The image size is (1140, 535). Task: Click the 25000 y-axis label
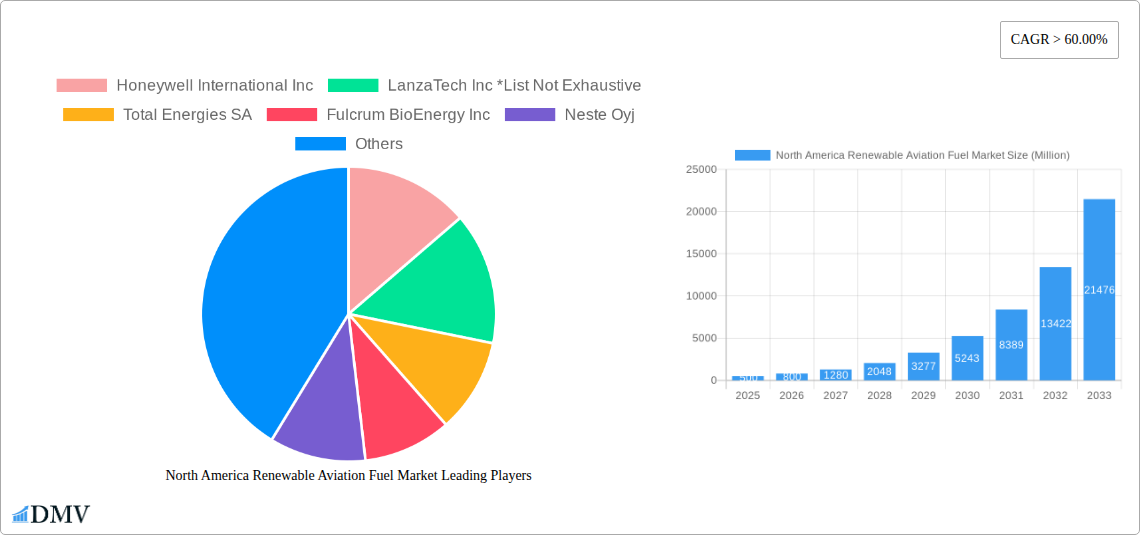pyautogui.click(x=701, y=169)
